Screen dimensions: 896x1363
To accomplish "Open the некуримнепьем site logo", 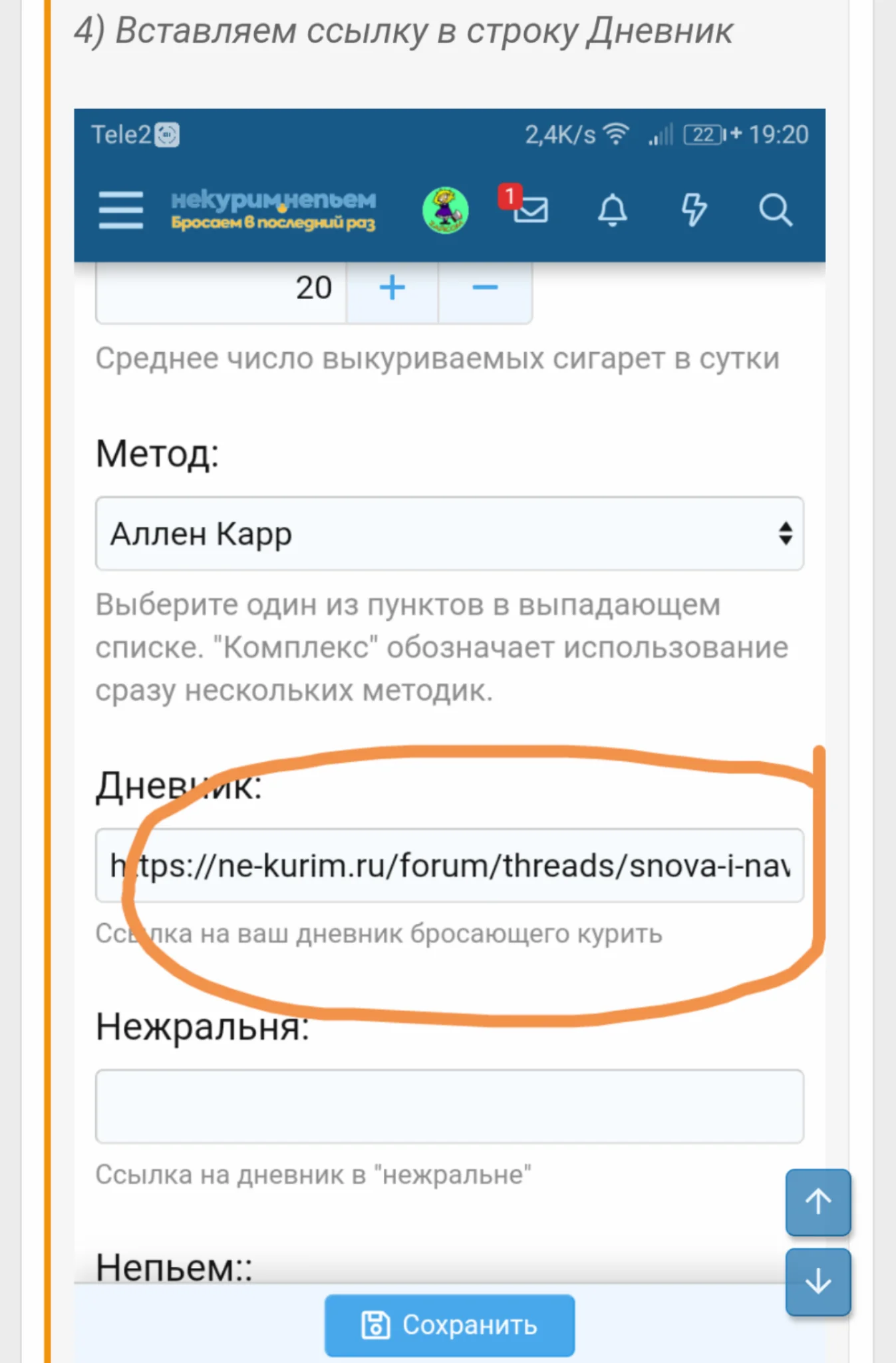I will [273, 210].
